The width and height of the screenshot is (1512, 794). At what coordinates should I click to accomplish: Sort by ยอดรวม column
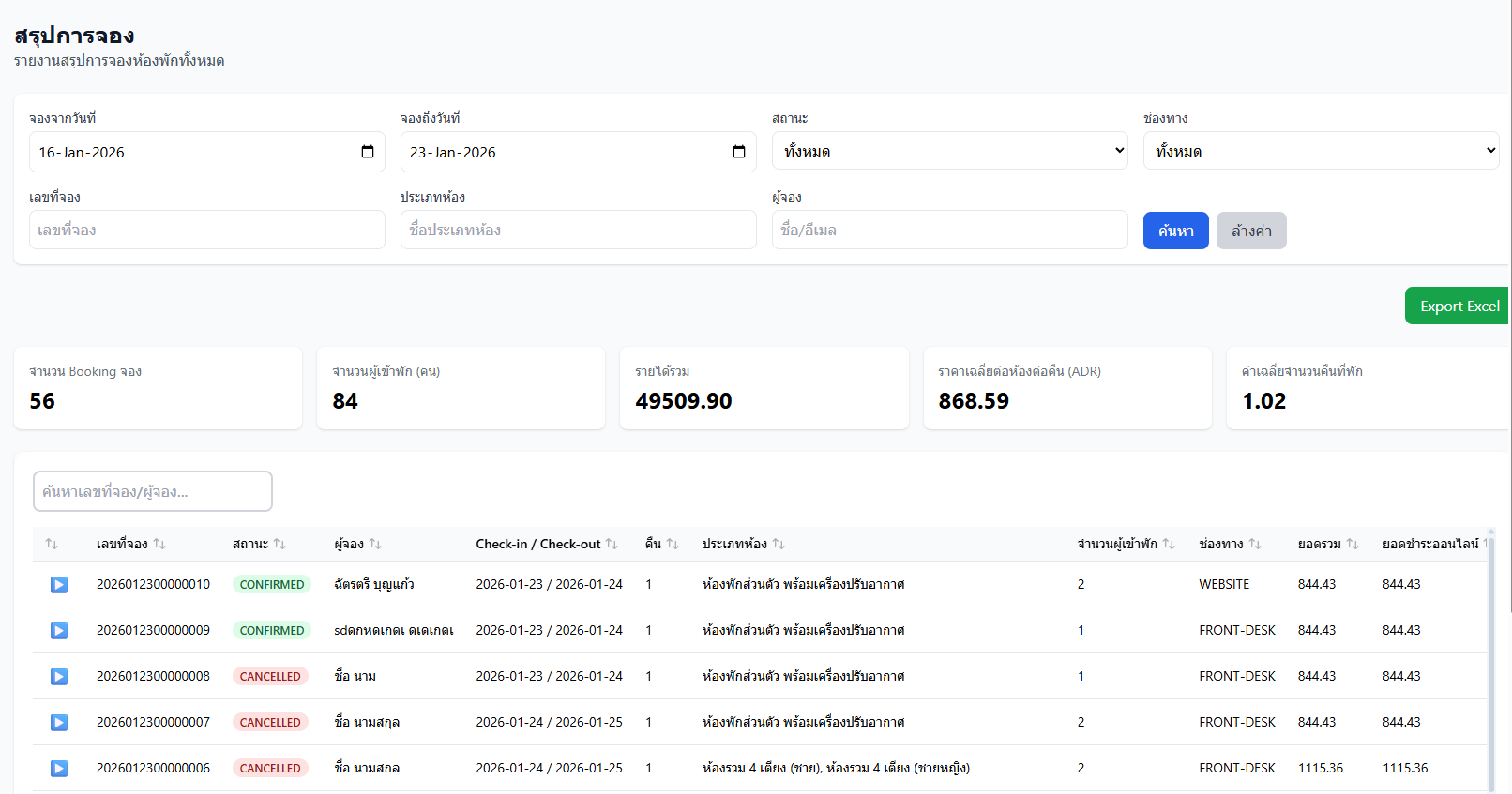[x=1353, y=544]
